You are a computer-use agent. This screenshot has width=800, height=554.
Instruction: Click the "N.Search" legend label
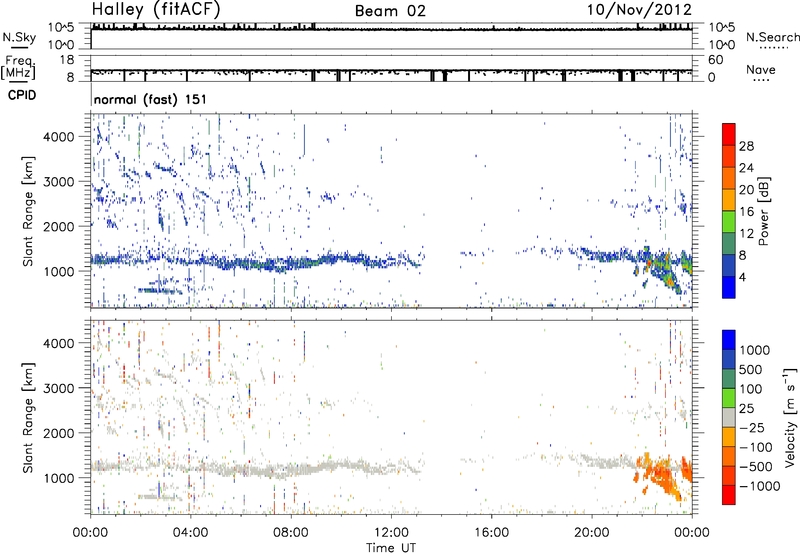(773, 37)
